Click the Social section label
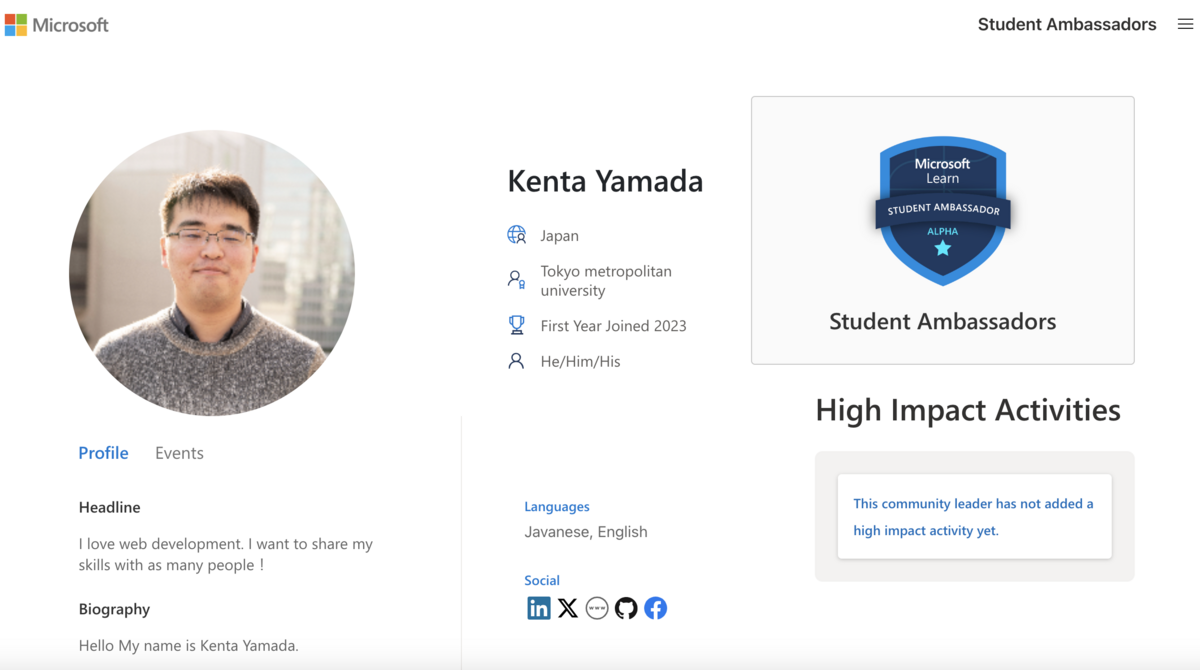Screen dimensions: 1200x670 tap(542, 580)
